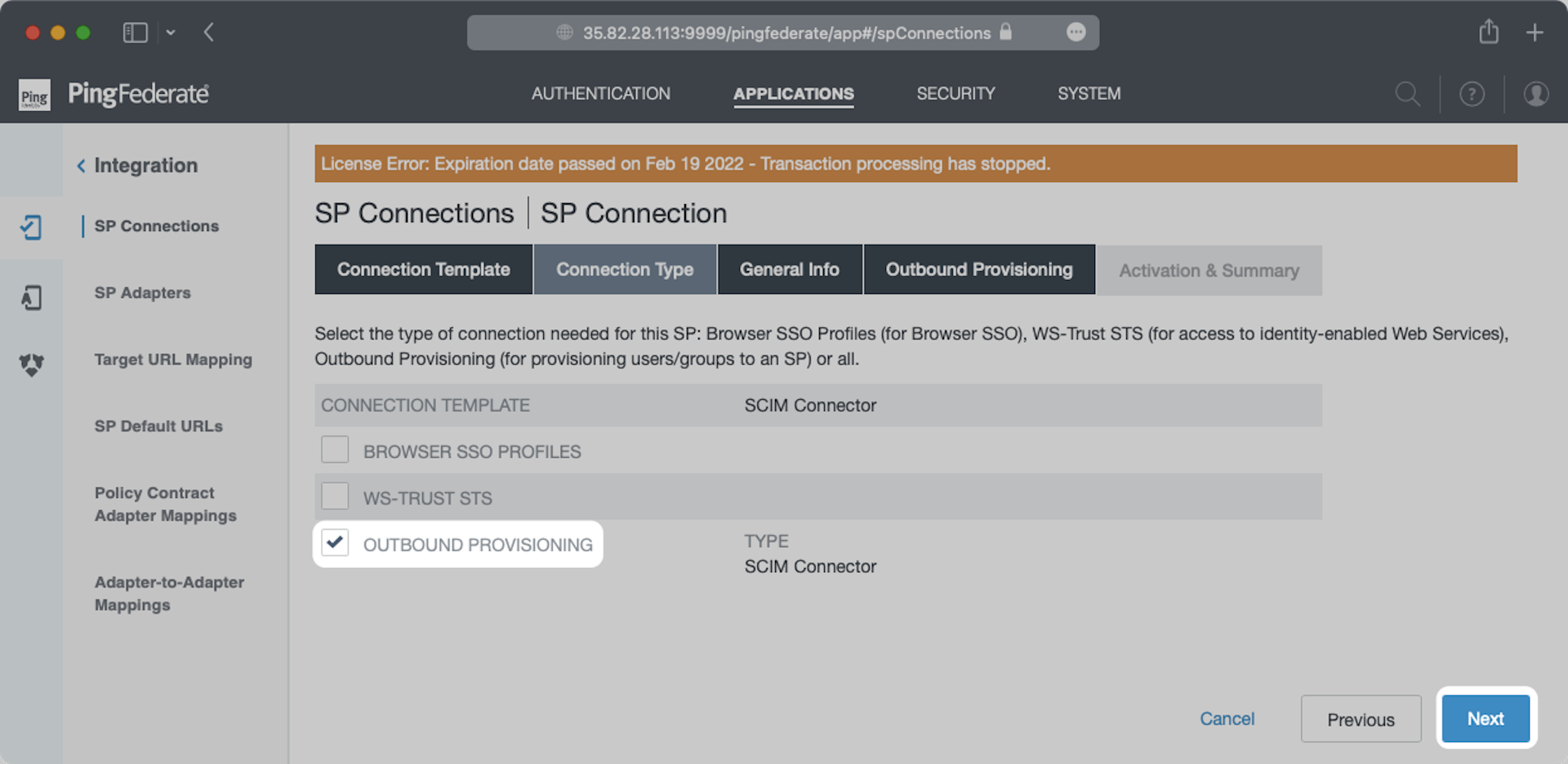Collapse Integration menu with back chevron
Viewport: 1568px width, 764px height.
(x=81, y=166)
